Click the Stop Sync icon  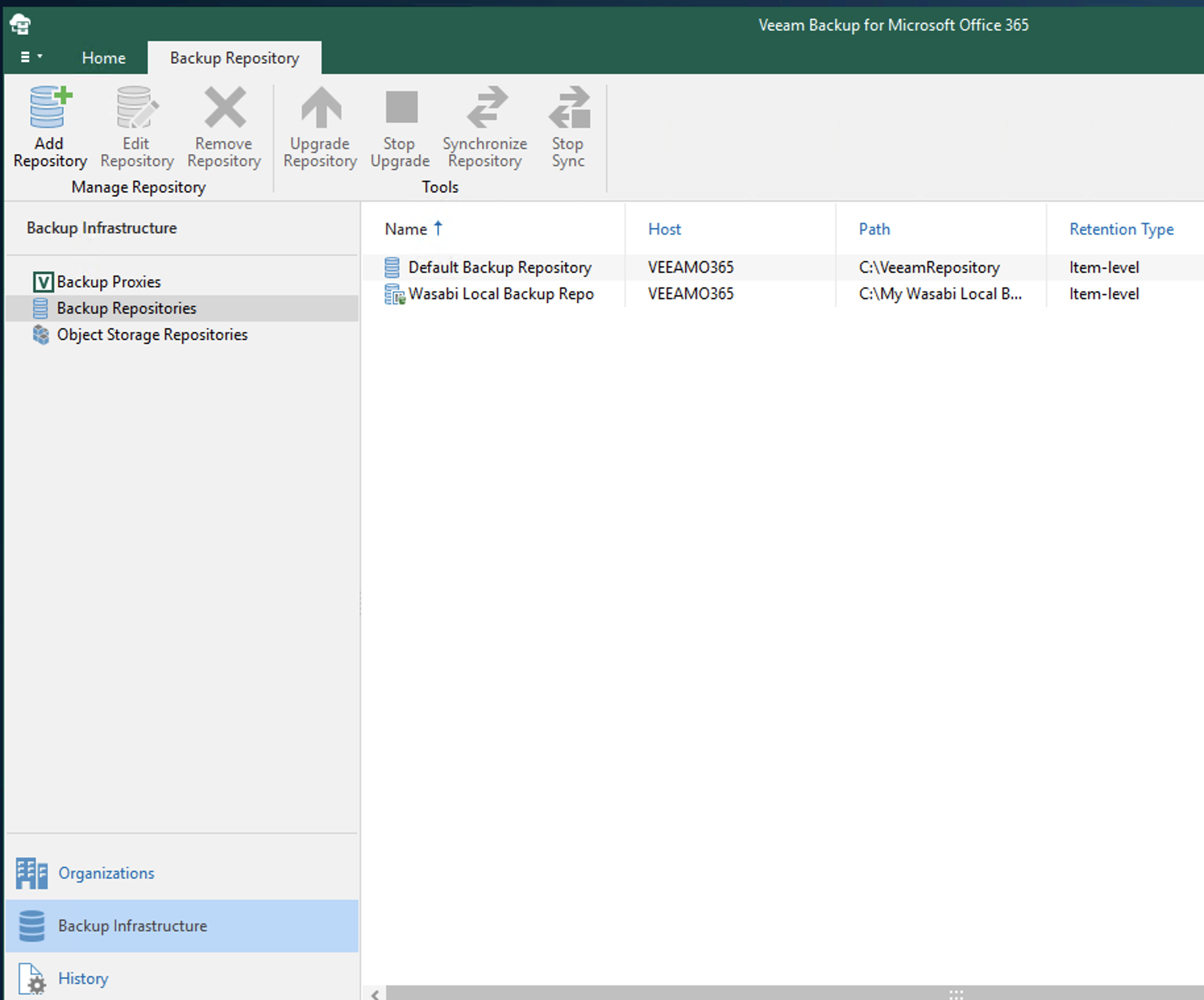pos(569,107)
